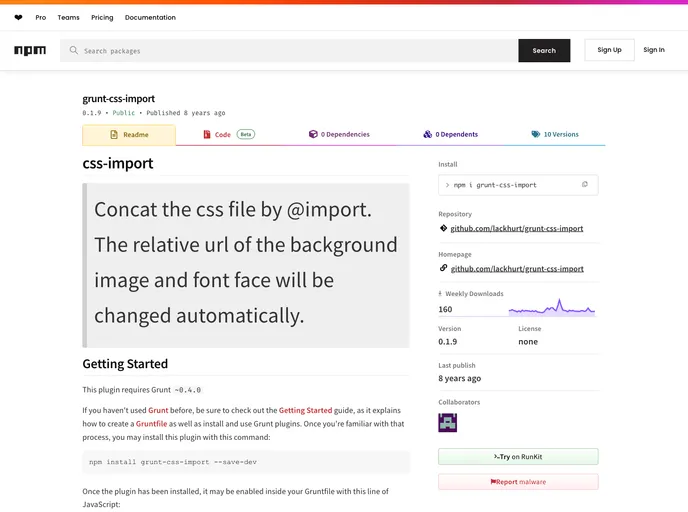This screenshot has height=512, width=688.
Task: Click the weekly downloads arrow icon
Action: 440,294
